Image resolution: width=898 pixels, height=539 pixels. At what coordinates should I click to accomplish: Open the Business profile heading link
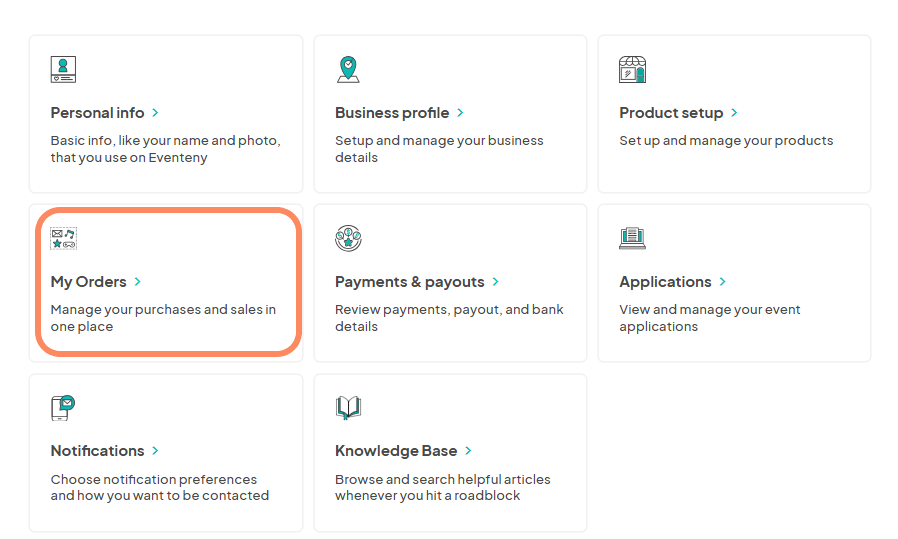coord(392,113)
